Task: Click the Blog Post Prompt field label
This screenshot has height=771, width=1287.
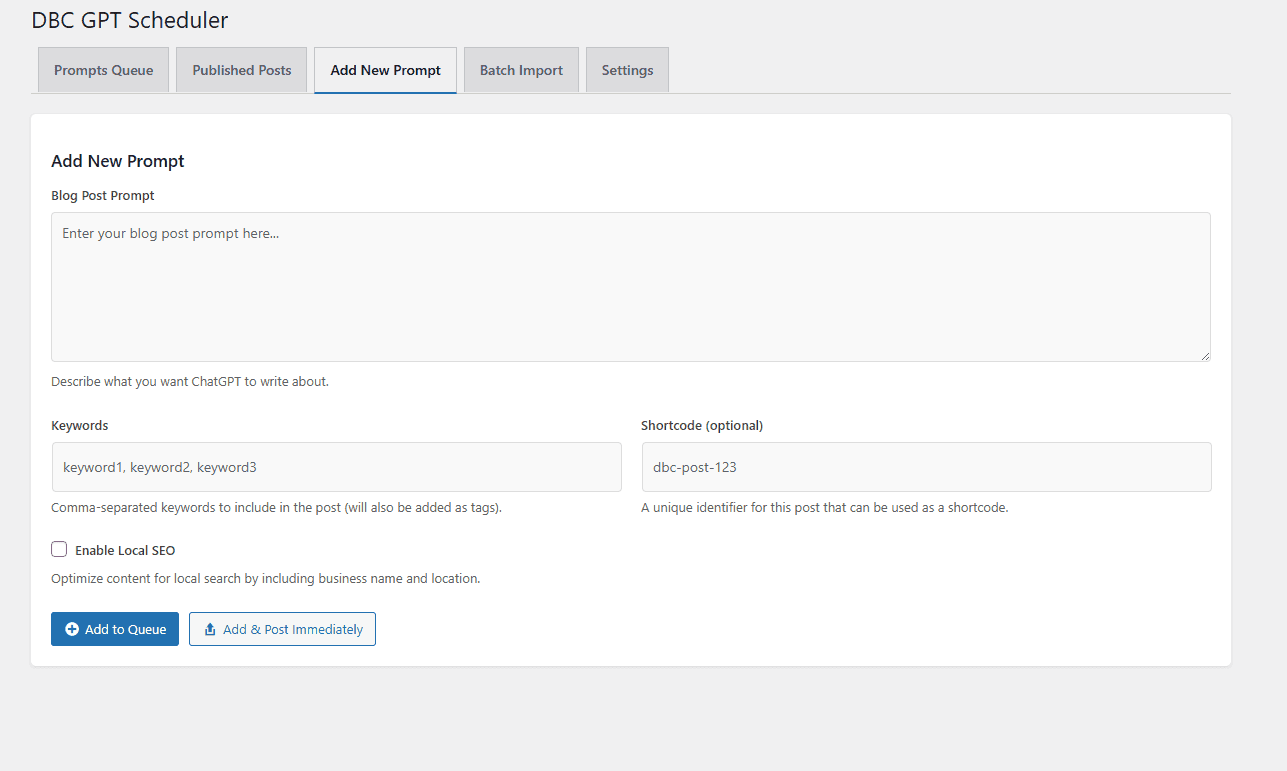Action: click(x=103, y=195)
